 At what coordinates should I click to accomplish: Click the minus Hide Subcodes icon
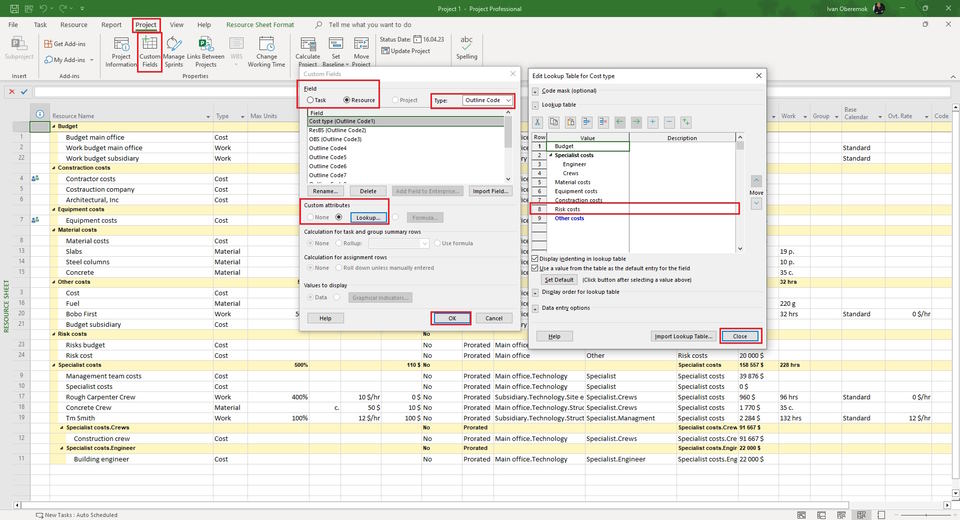point(669,122)
